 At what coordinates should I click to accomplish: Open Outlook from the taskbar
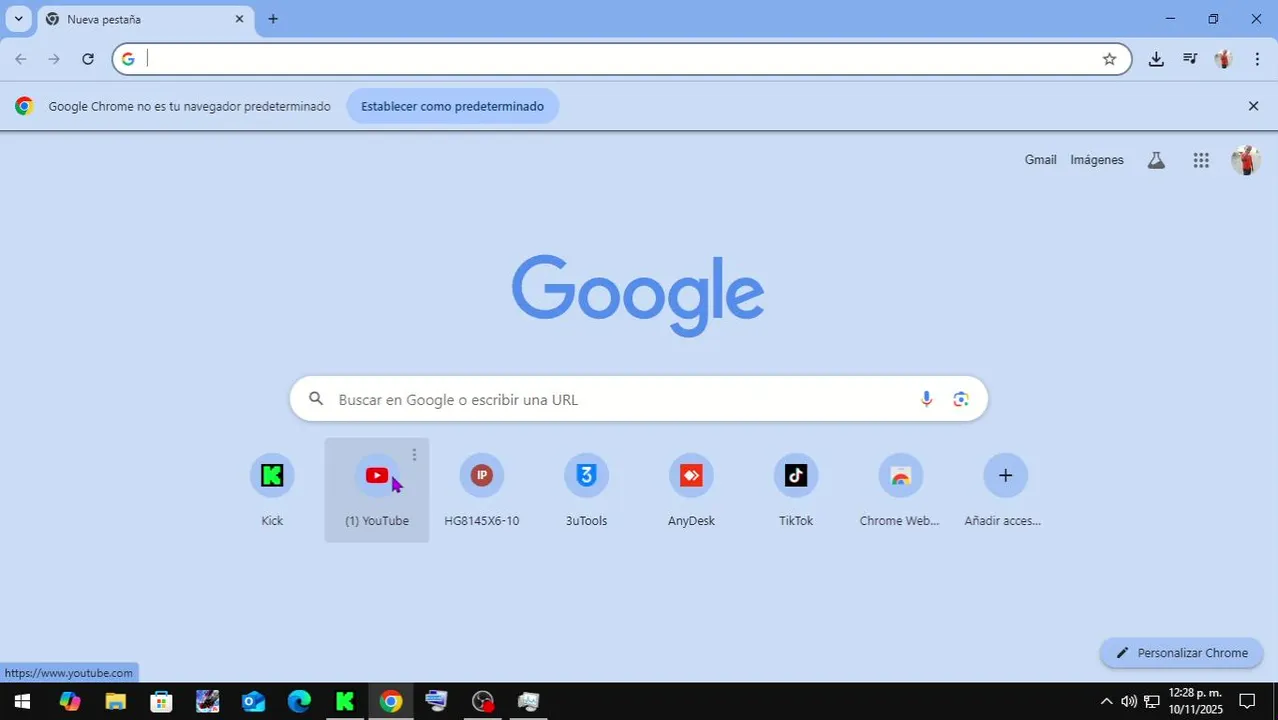pos(253,701)
